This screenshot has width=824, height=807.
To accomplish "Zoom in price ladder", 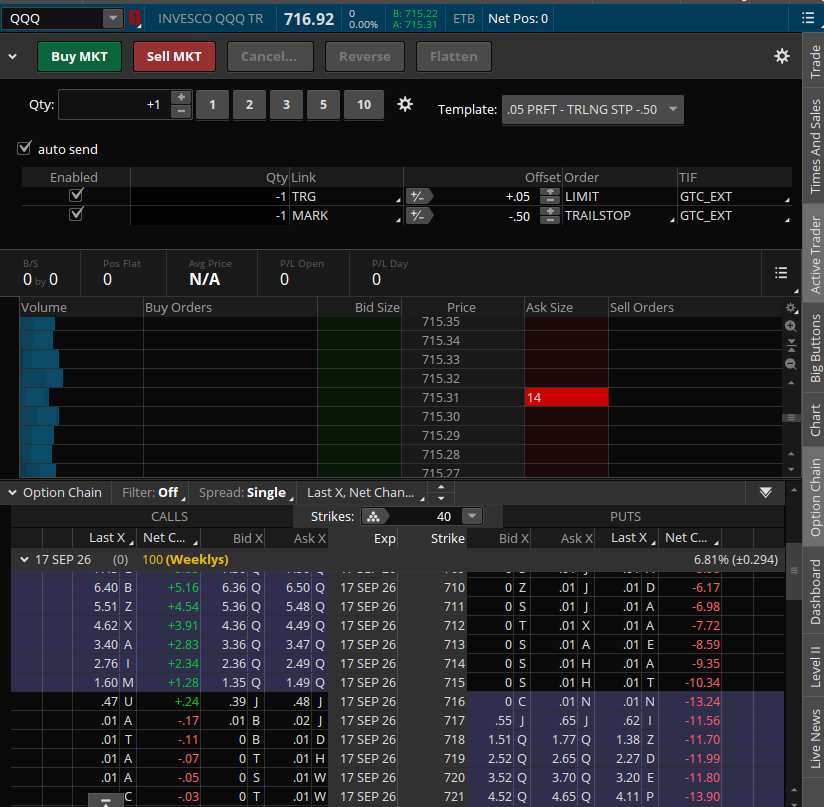I will [x=790, y=326].
